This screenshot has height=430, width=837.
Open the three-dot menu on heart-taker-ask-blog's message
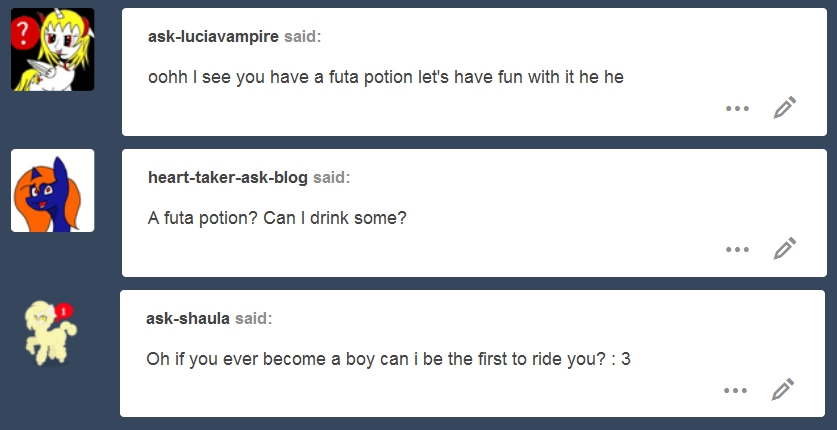coord(737,249)
